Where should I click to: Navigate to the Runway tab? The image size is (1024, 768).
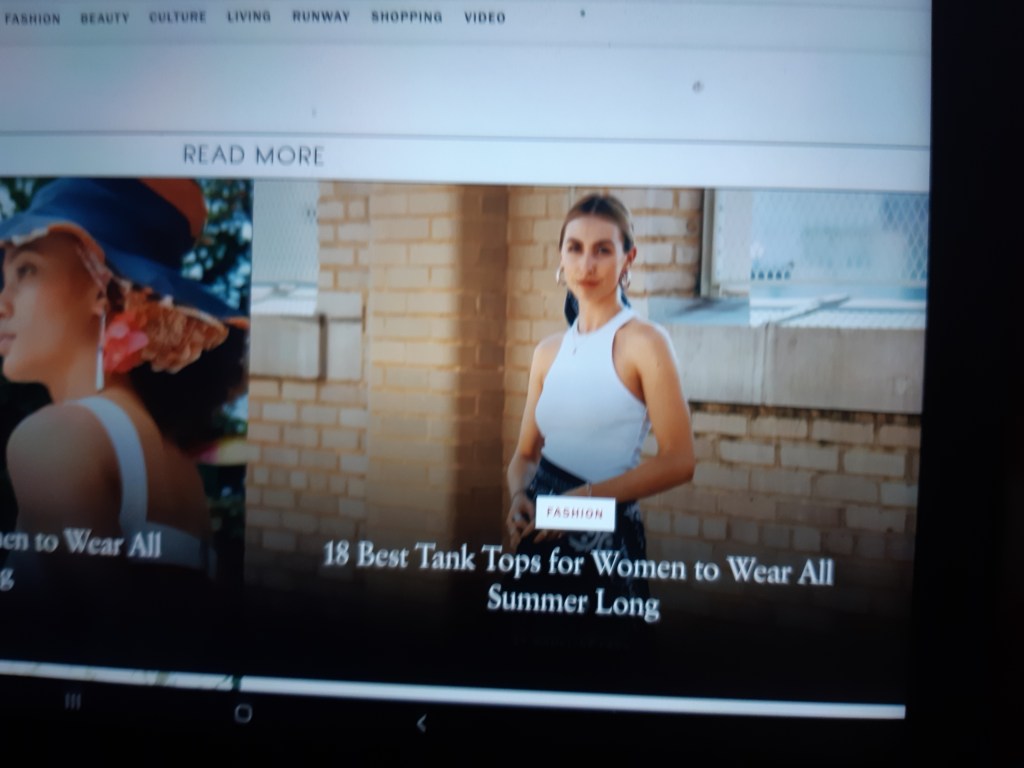[x=321, y=16]
